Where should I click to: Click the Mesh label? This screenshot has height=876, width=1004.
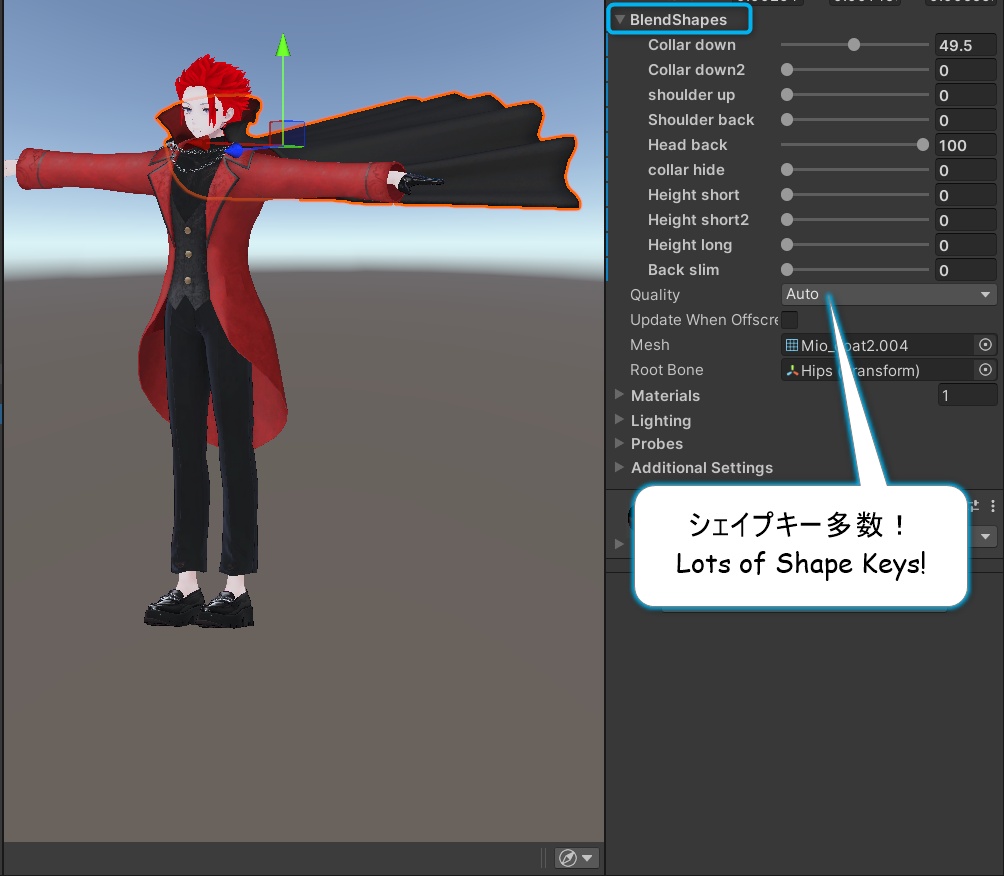[x=649, y=345]
